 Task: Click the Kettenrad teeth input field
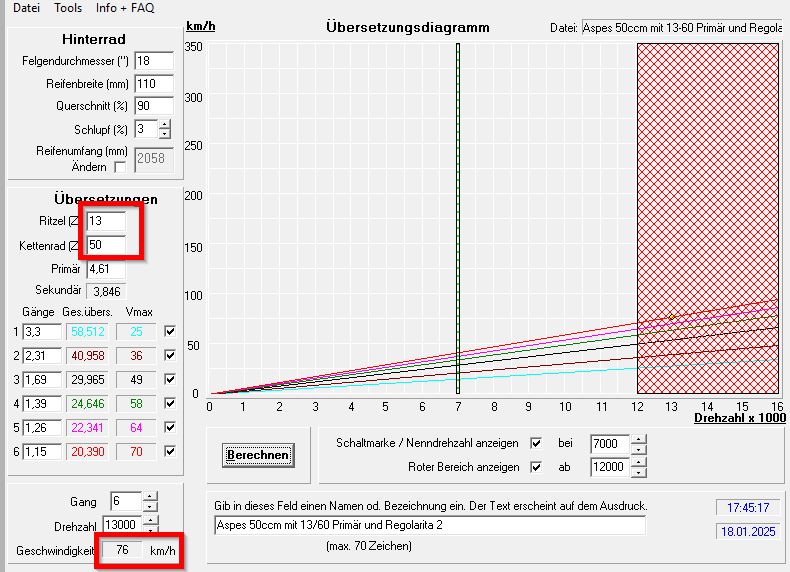106,245
